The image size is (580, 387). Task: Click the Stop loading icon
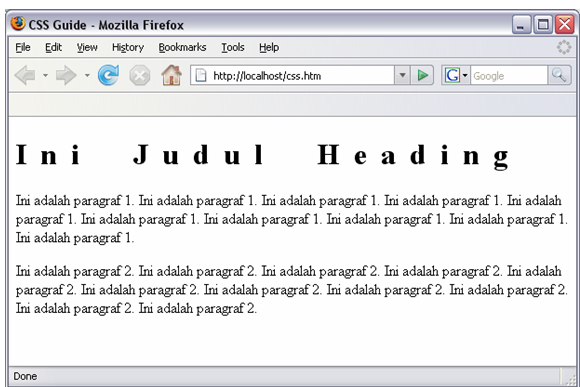click(139, 75)
